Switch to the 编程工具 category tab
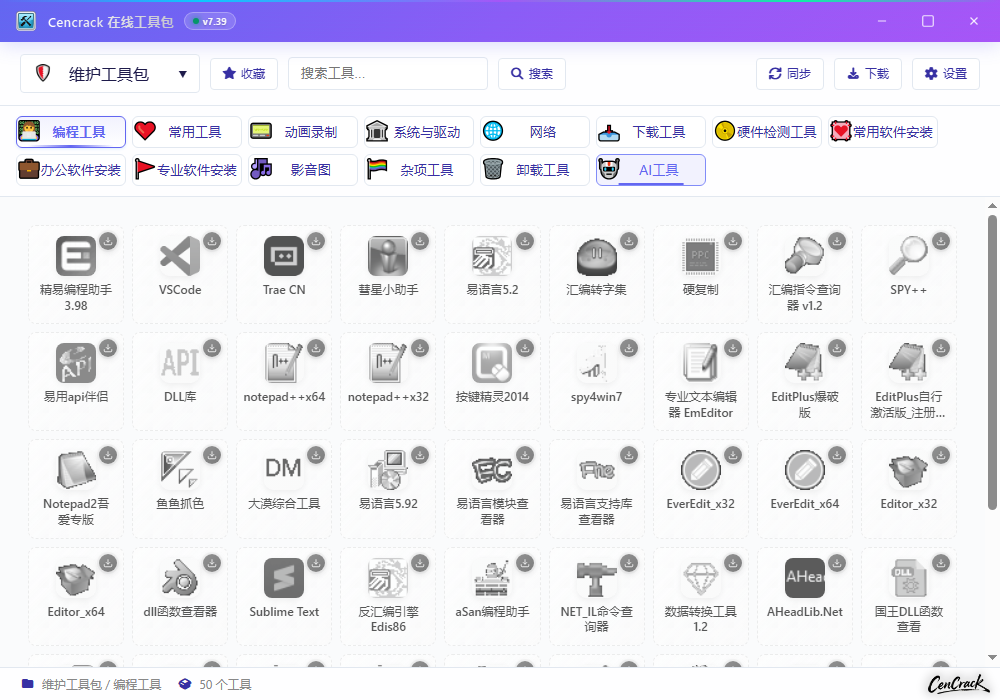Image resolution: width=1000 pixels, height=700 pixels. (71, 132)
